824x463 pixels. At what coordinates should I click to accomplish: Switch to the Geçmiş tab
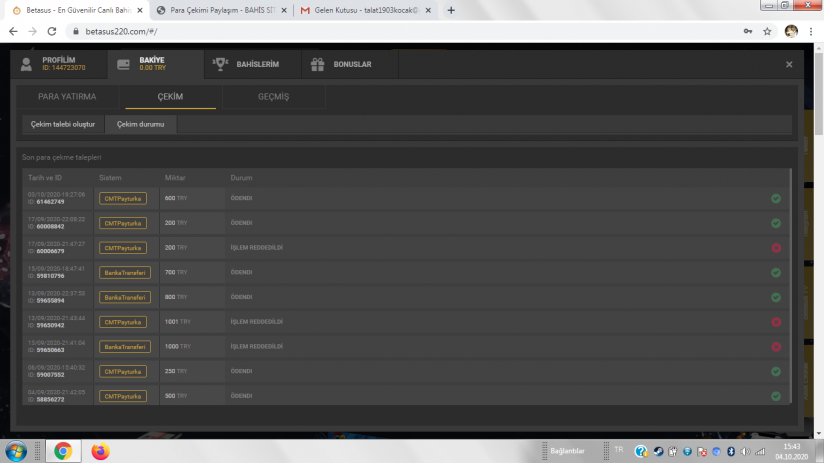(273, 97)
